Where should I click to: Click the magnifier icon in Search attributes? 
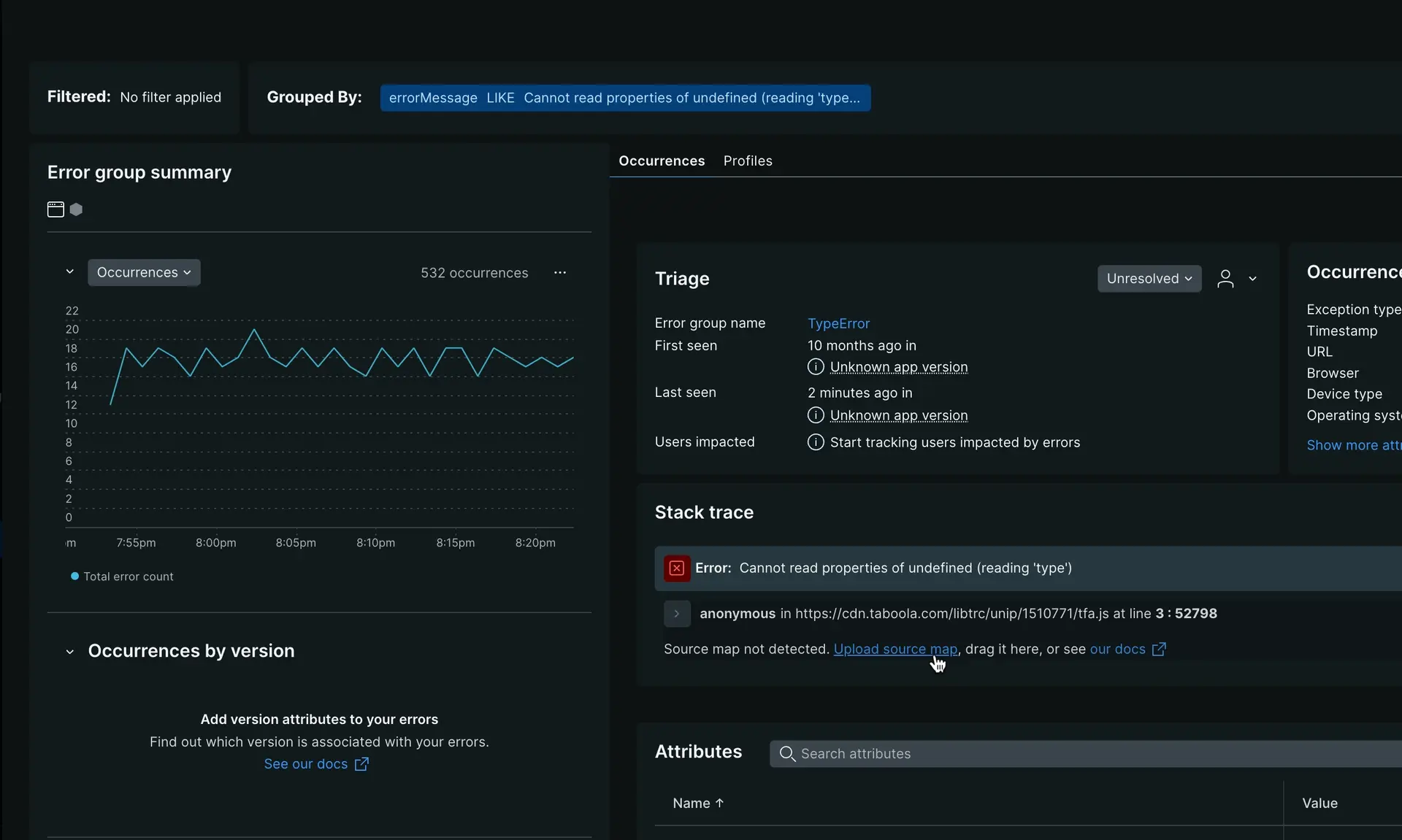[786, 754]
